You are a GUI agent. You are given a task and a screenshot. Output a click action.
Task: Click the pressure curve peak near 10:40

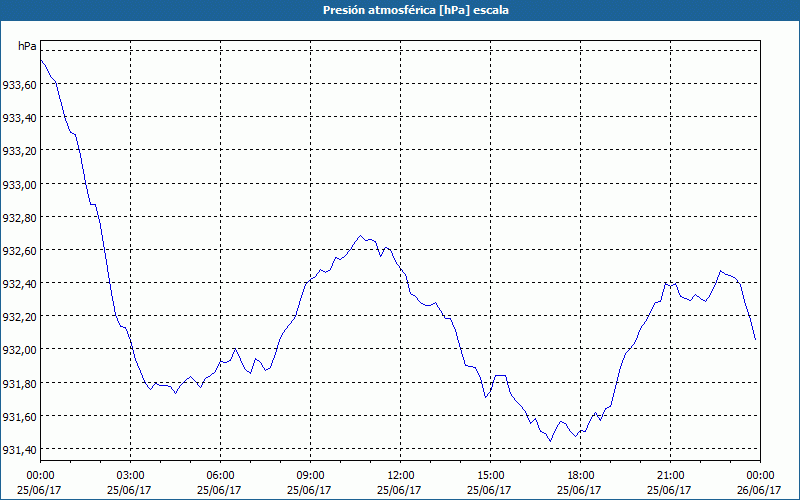(x=360, y=236)
